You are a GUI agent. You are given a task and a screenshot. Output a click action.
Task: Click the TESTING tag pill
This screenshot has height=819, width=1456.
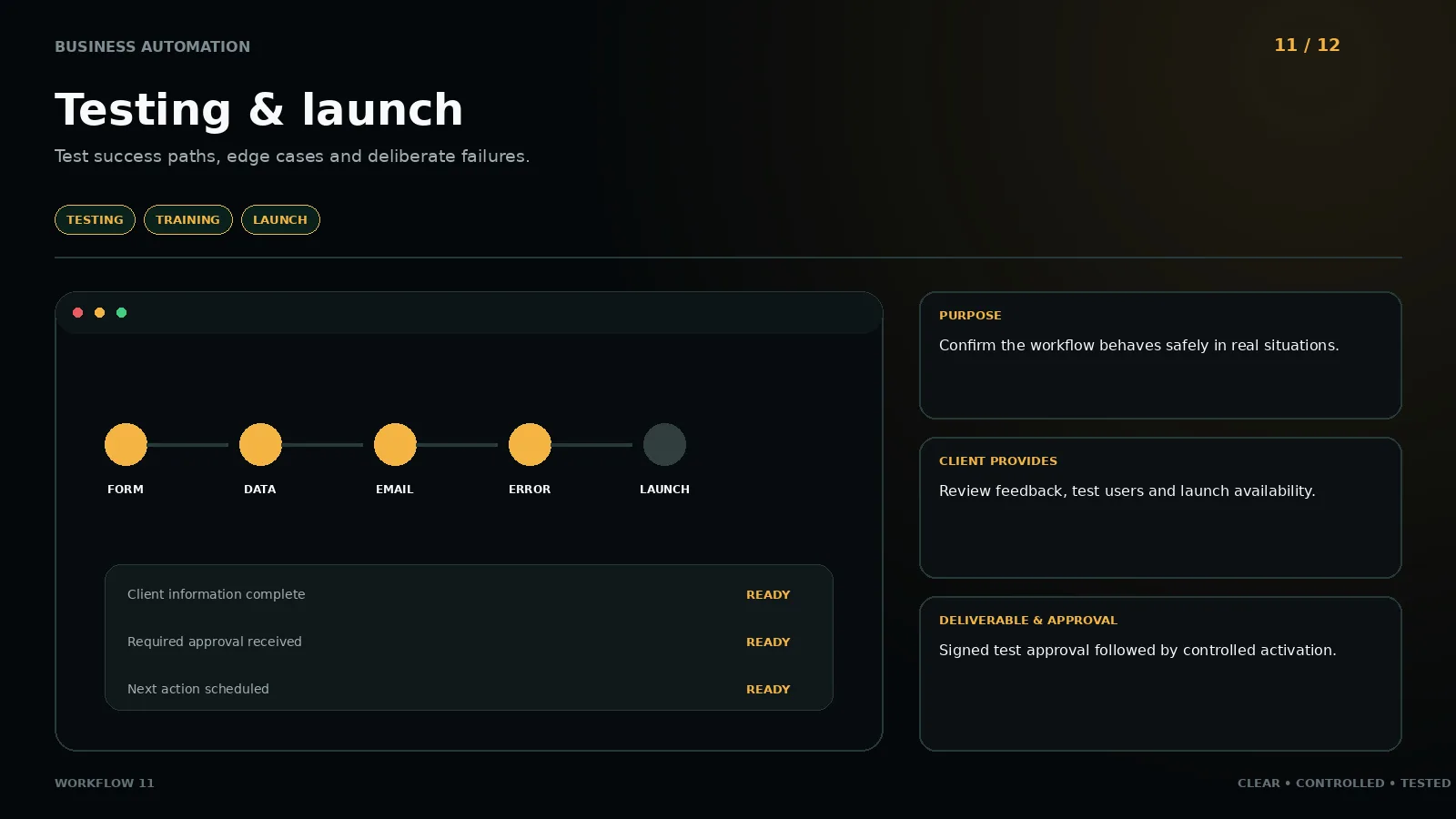coord(95,220)
